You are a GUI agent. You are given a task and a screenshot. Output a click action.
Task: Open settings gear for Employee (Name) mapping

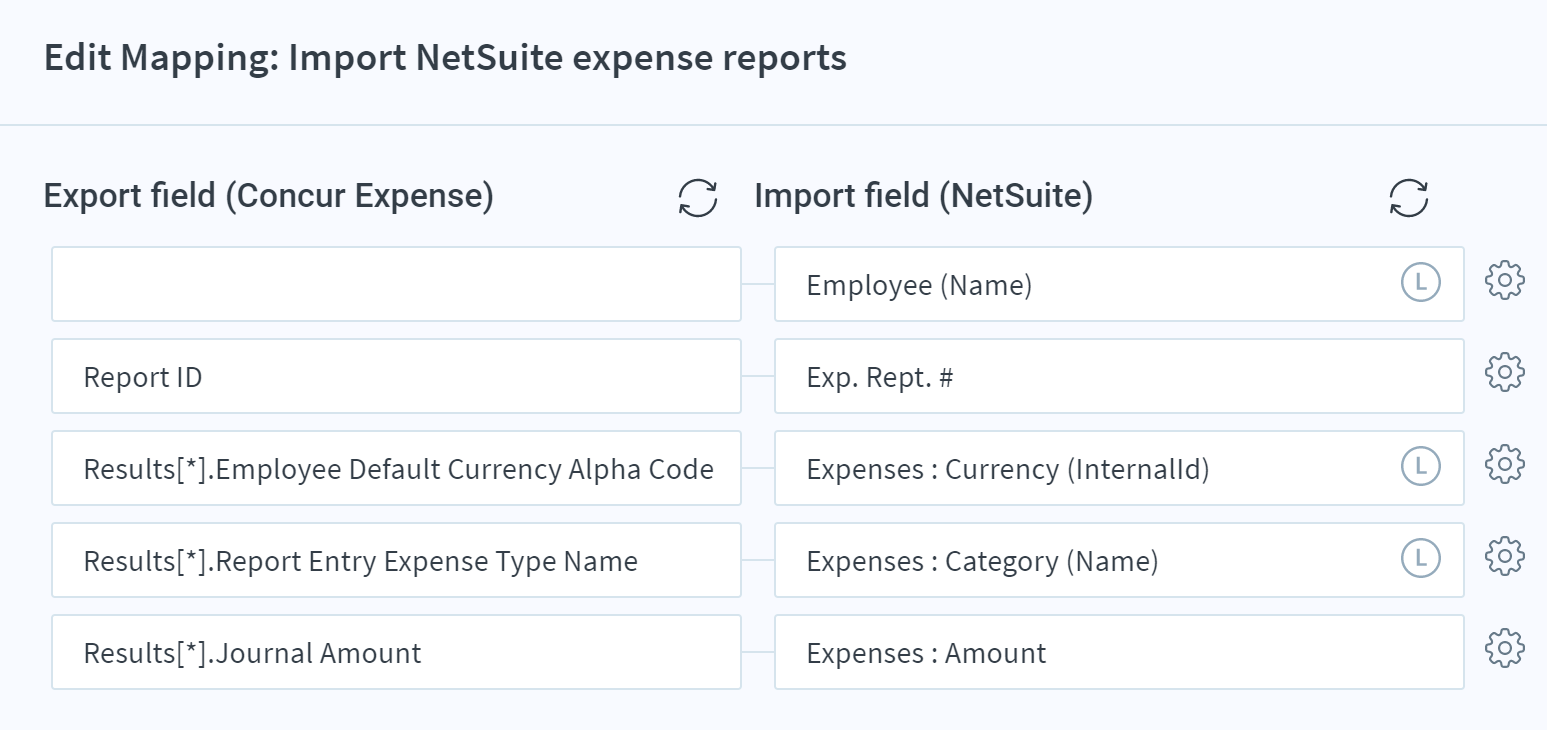click(x=1505, y=281)
